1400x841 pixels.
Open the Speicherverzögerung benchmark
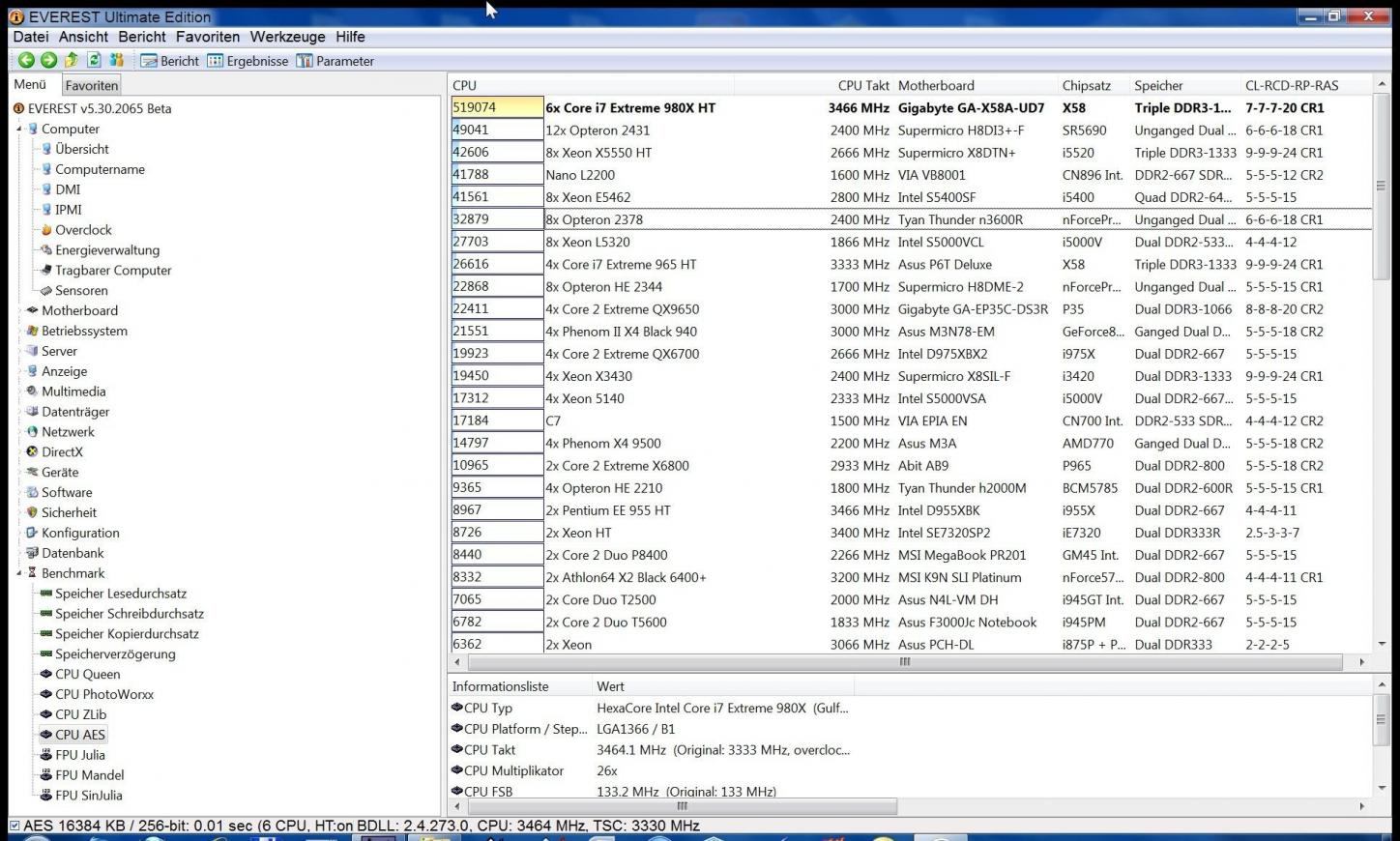click(x=108, y=655)
